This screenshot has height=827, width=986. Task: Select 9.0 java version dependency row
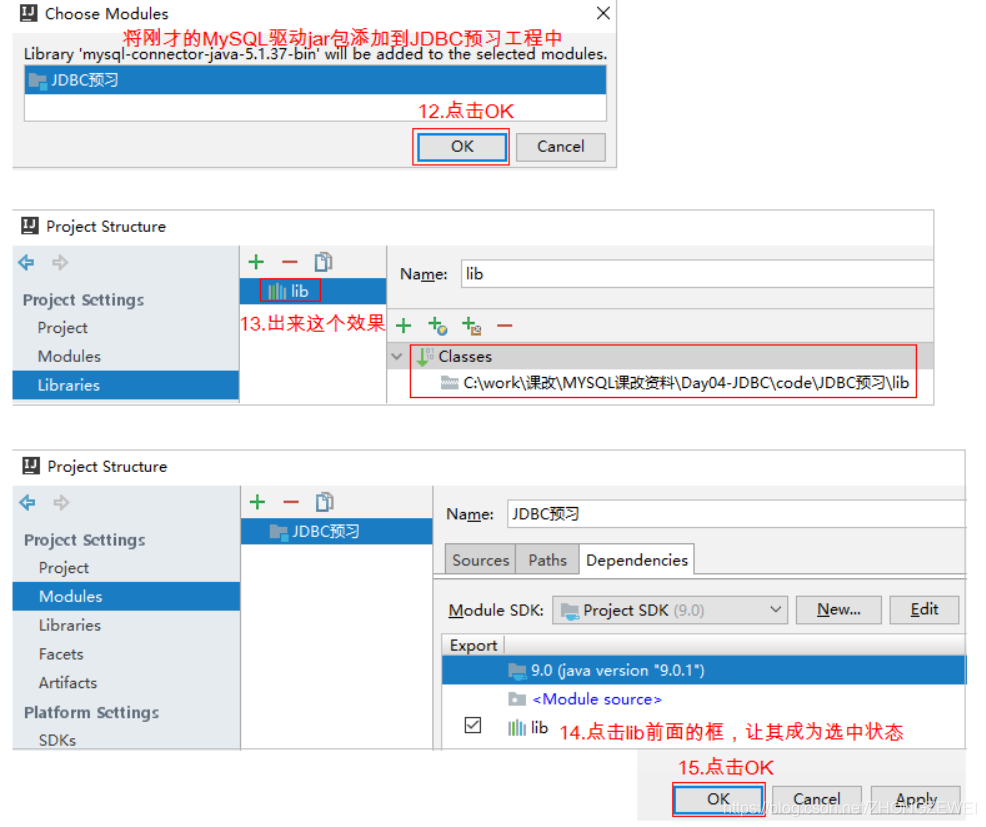[x=704, y=670]
